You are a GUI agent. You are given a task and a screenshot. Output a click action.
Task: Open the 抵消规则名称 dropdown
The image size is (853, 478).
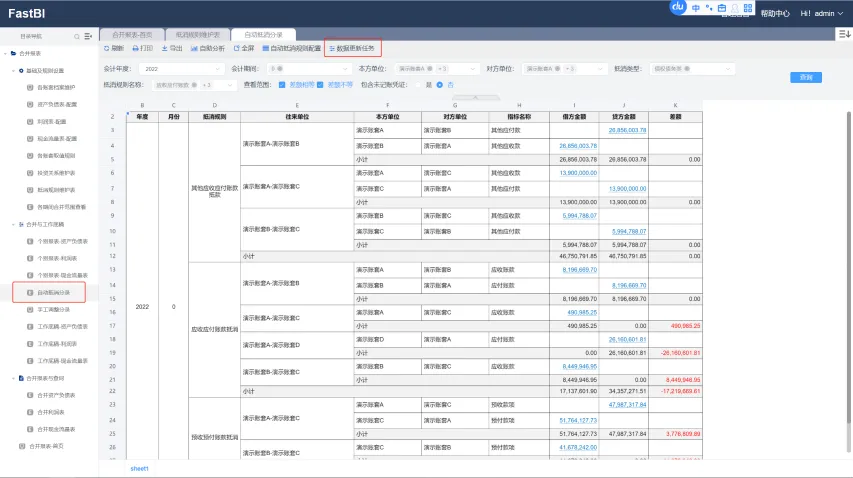[x=194, y=85]
